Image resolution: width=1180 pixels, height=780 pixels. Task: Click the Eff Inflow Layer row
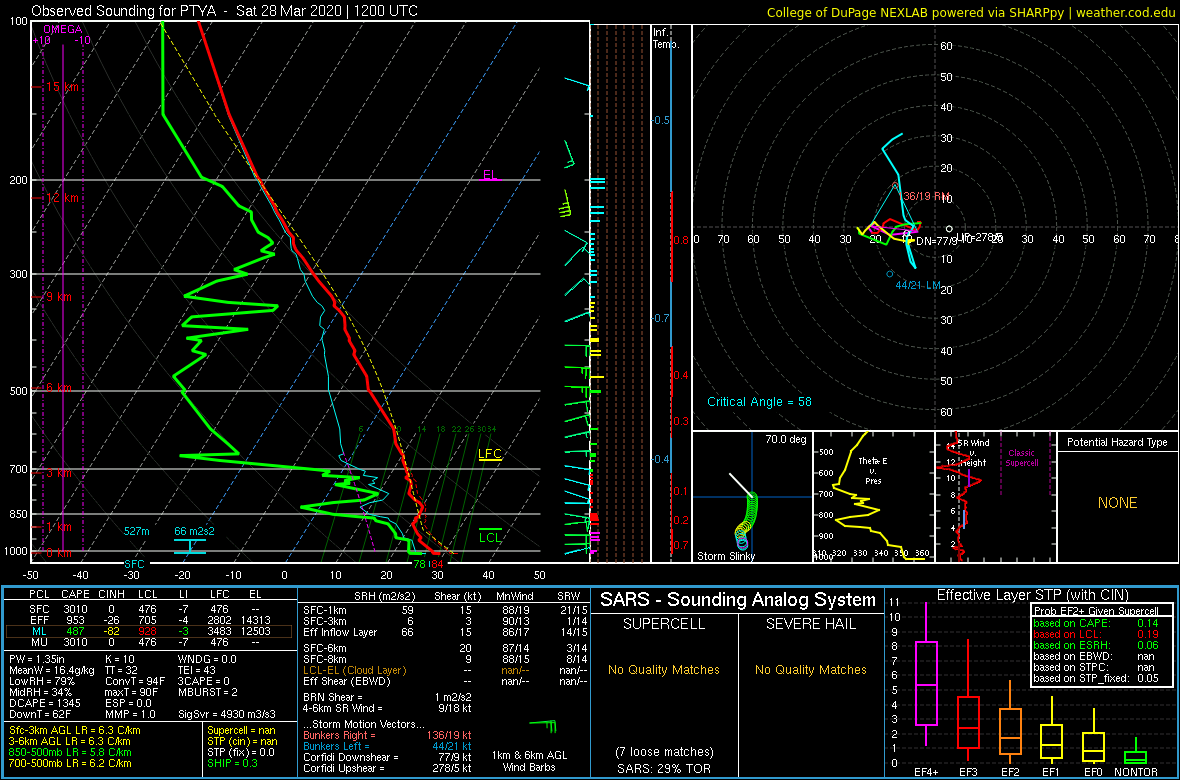click(444, 632)
